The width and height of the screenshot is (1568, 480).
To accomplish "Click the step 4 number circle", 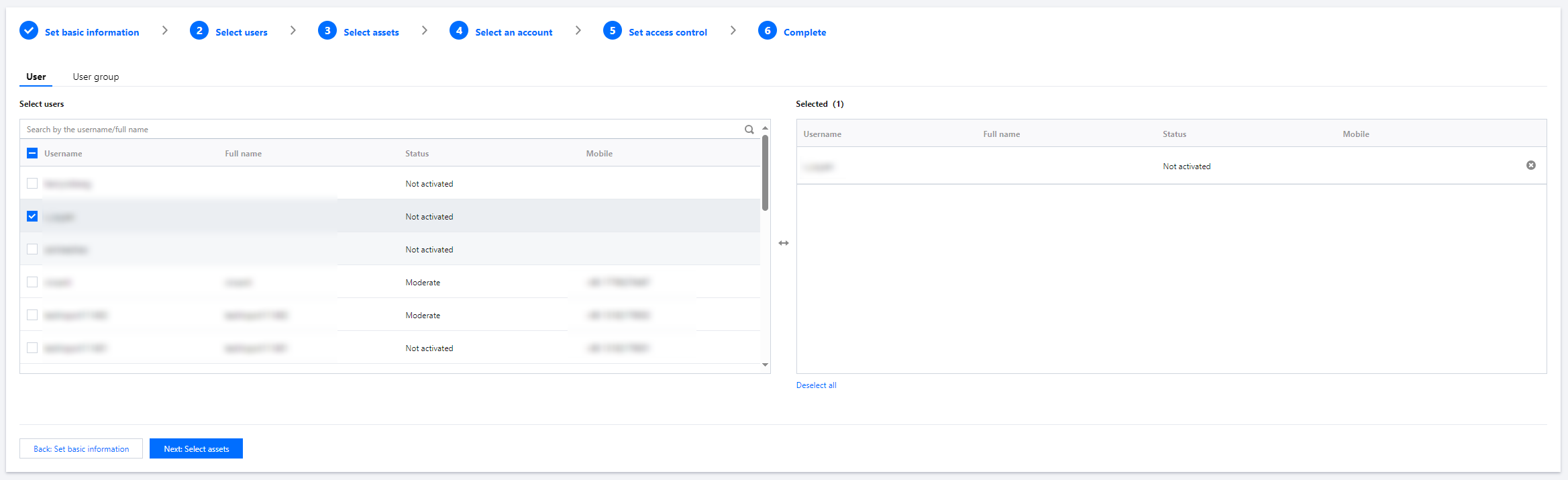I will point(459,31).
